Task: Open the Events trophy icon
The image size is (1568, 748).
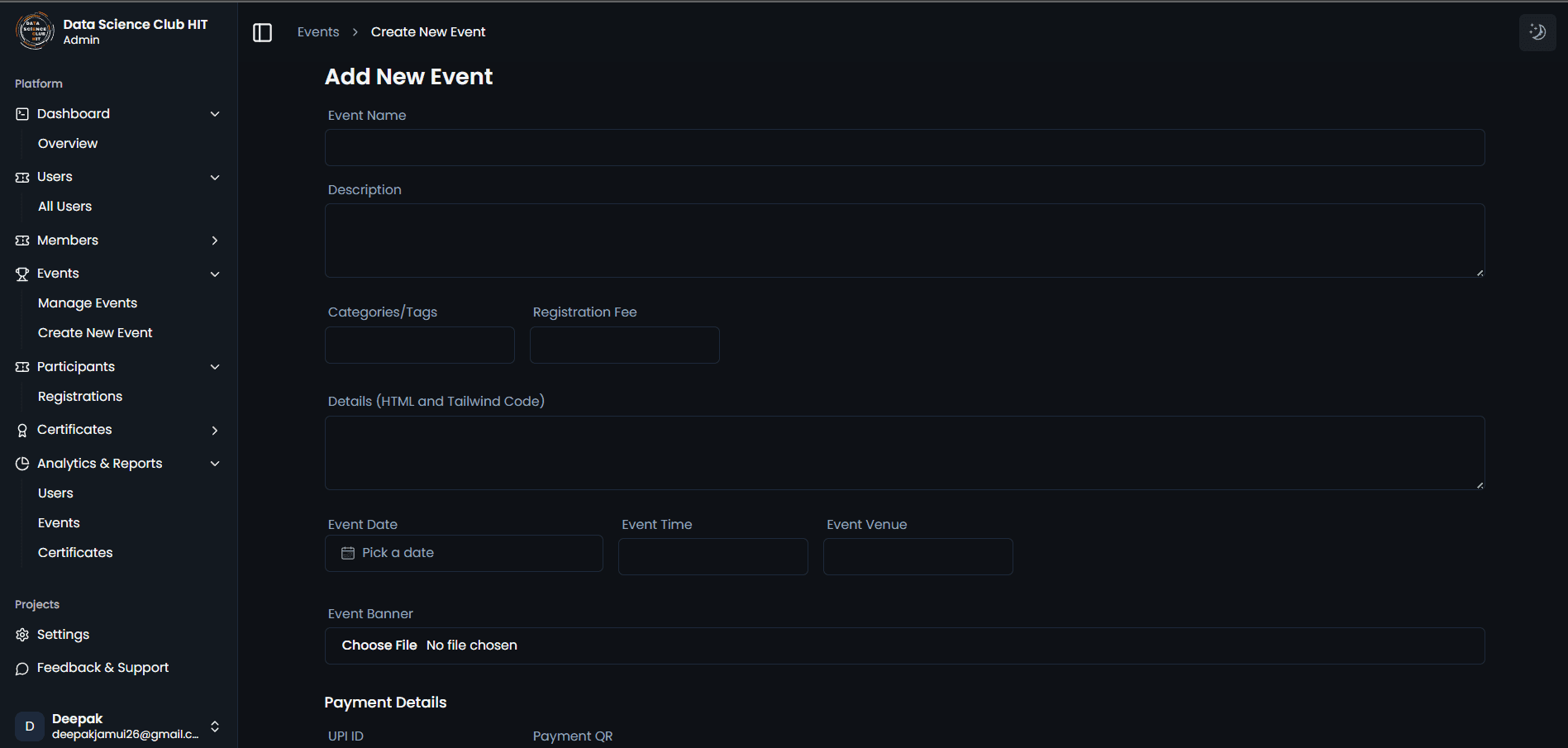Action: (21, 273)
